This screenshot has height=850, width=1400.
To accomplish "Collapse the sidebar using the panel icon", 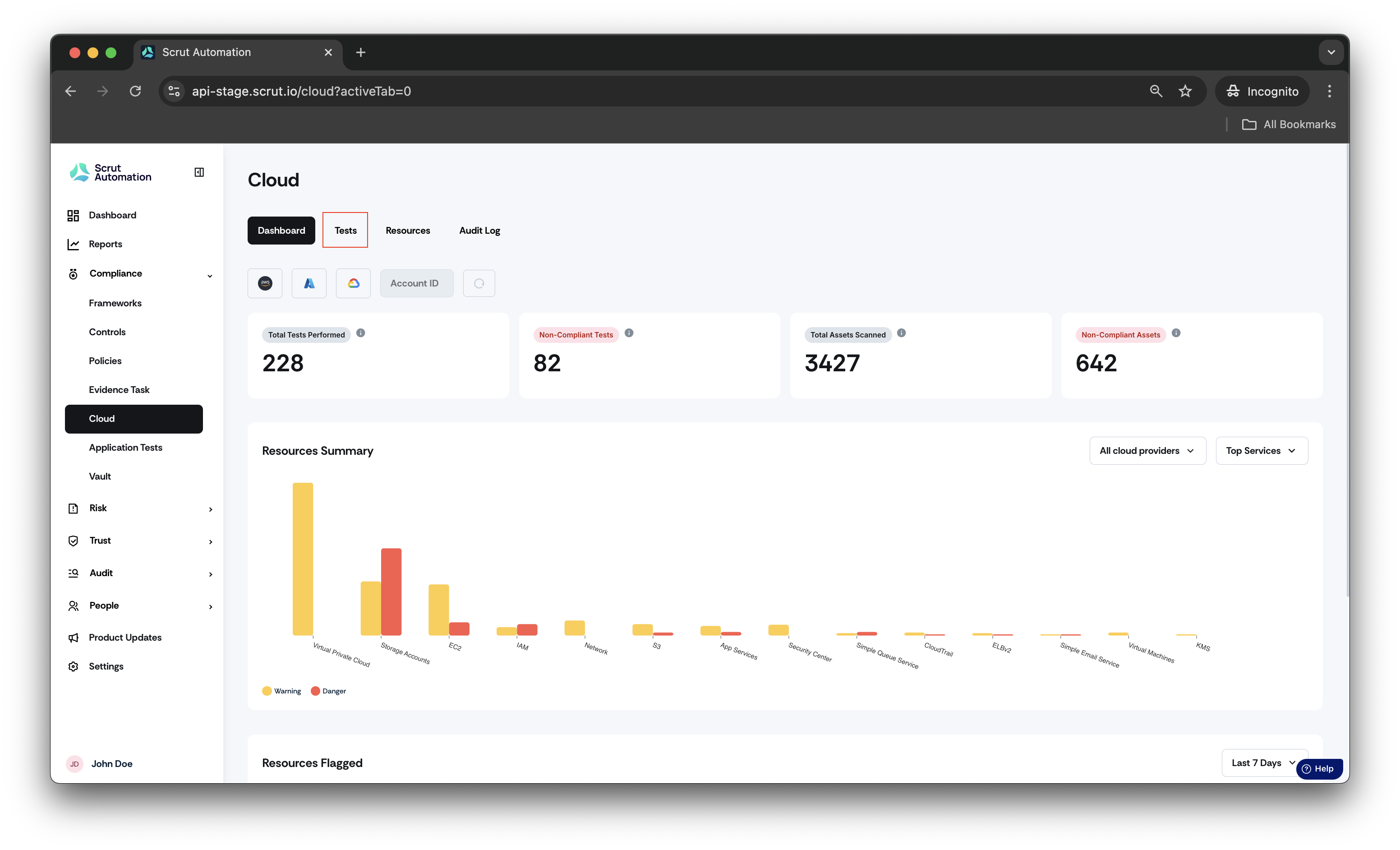I will [x=199, y=172].
